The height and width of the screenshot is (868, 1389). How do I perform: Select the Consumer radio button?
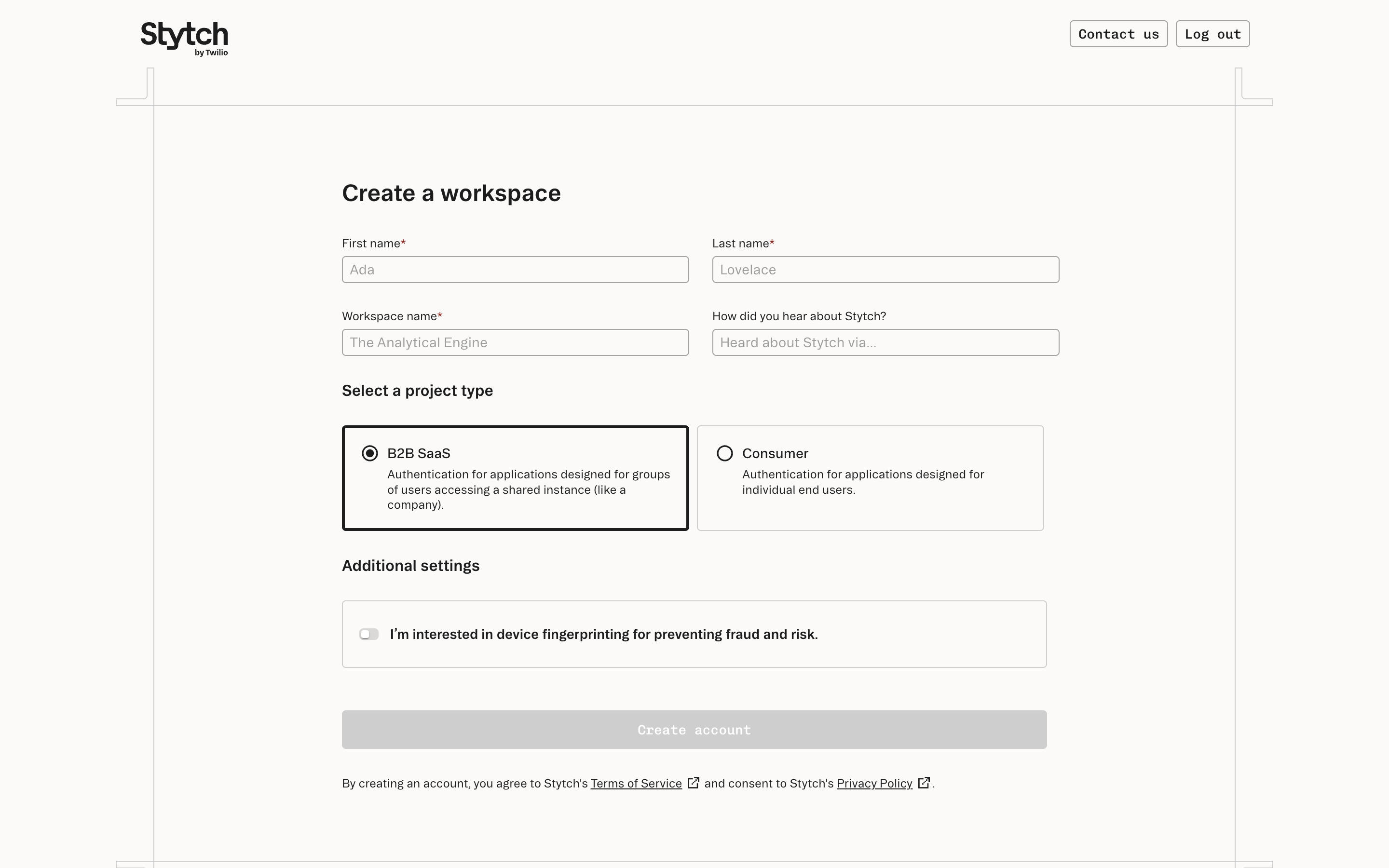pos(725,453)
